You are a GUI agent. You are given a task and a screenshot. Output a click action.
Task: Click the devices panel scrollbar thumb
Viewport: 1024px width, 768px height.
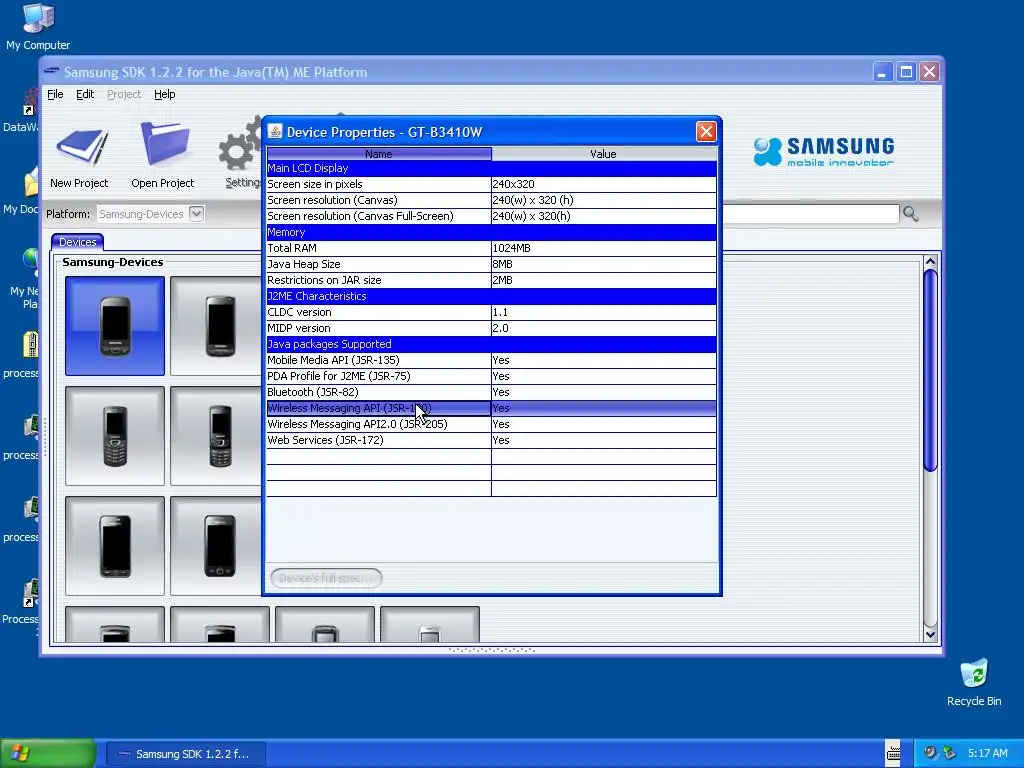(931, 370)
